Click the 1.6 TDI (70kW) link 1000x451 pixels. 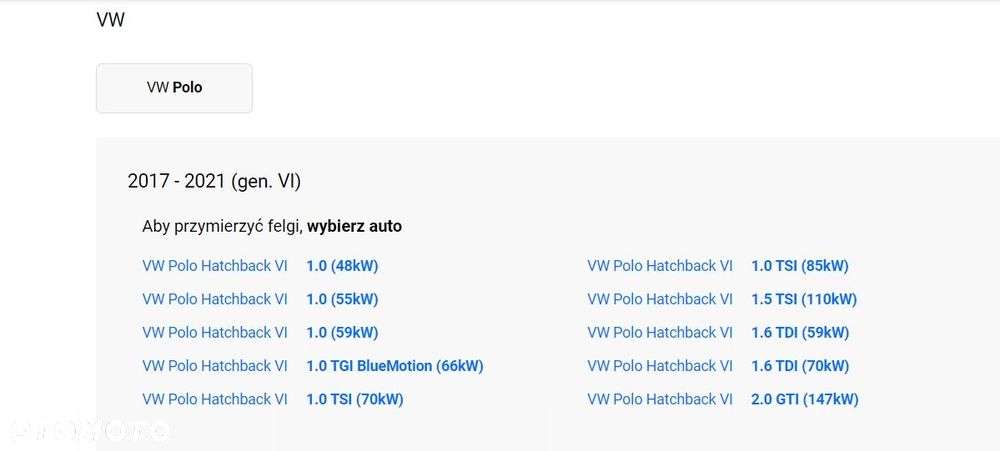799,366
